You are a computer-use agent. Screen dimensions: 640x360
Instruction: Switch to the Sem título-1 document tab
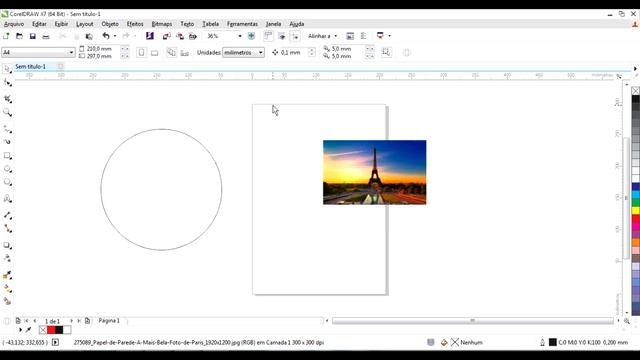31,67
